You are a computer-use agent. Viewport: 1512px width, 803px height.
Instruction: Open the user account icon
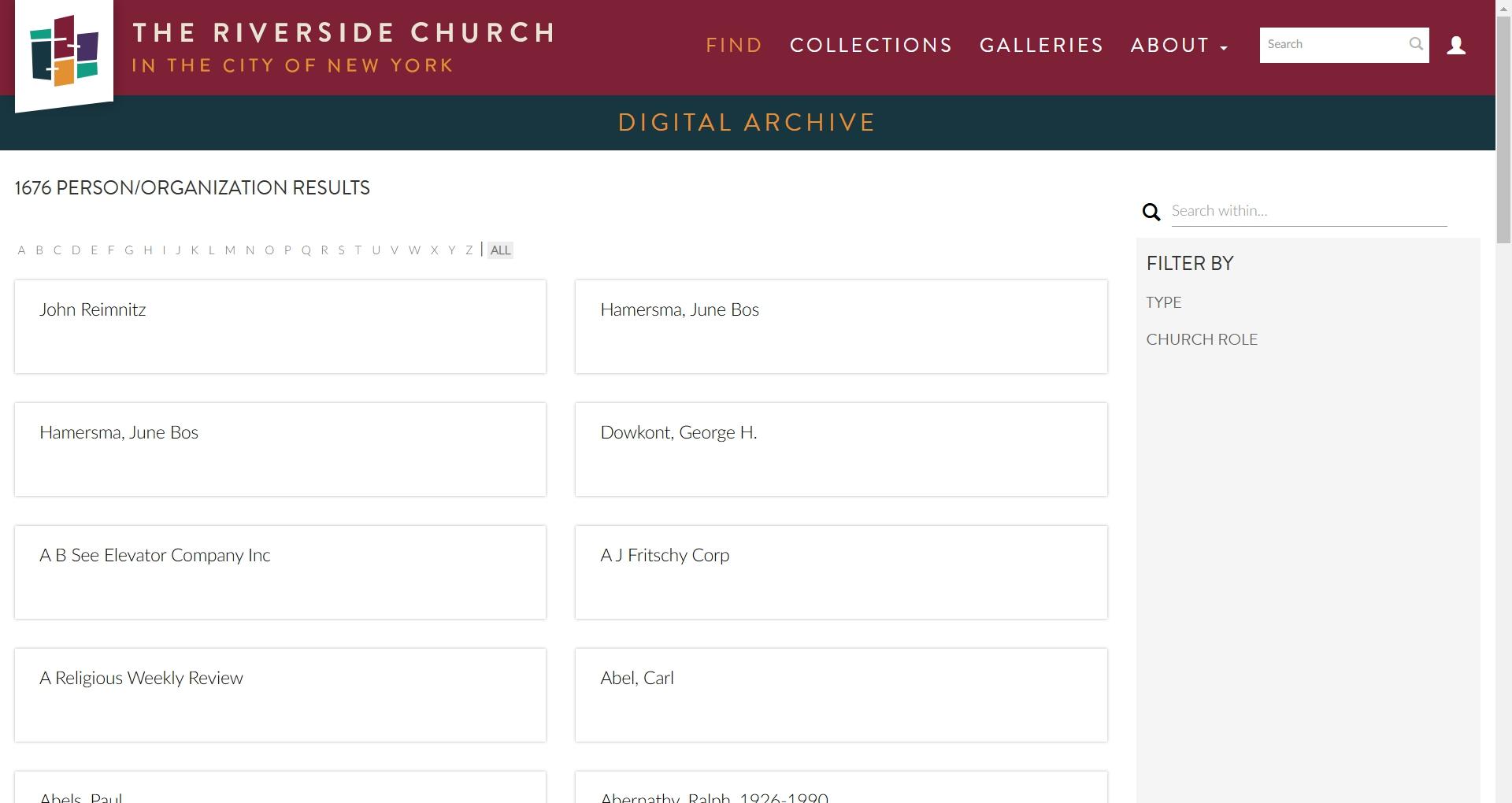[x=1456, y=46]
